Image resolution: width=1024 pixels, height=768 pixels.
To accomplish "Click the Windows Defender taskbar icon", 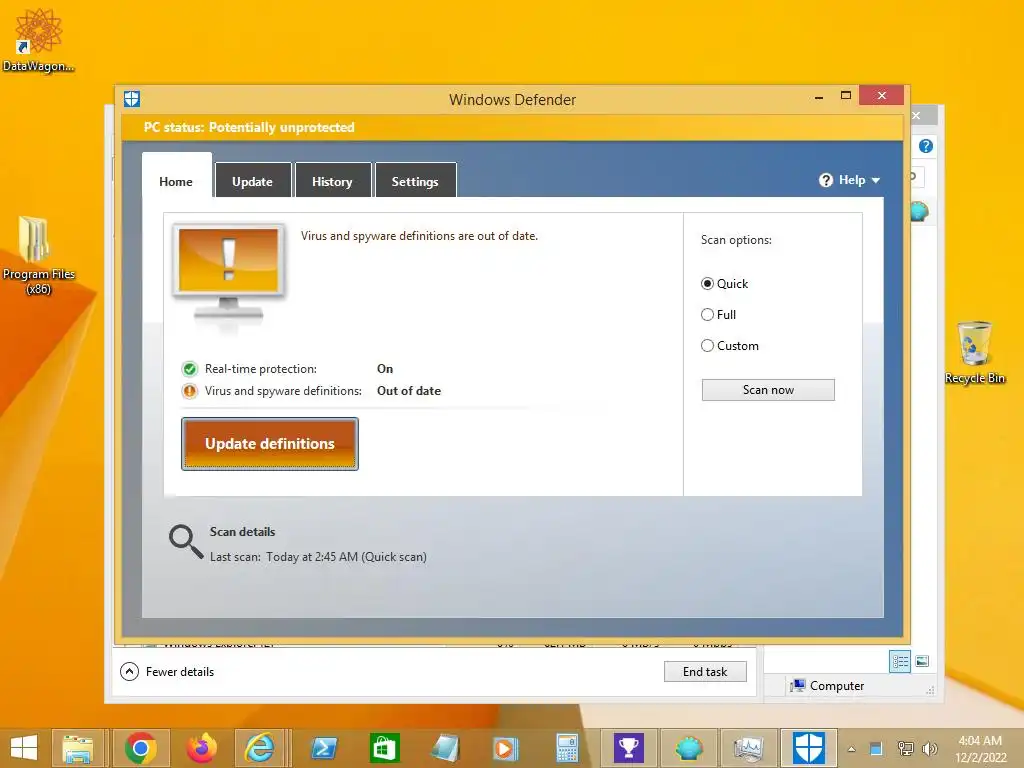I will 808,748.
